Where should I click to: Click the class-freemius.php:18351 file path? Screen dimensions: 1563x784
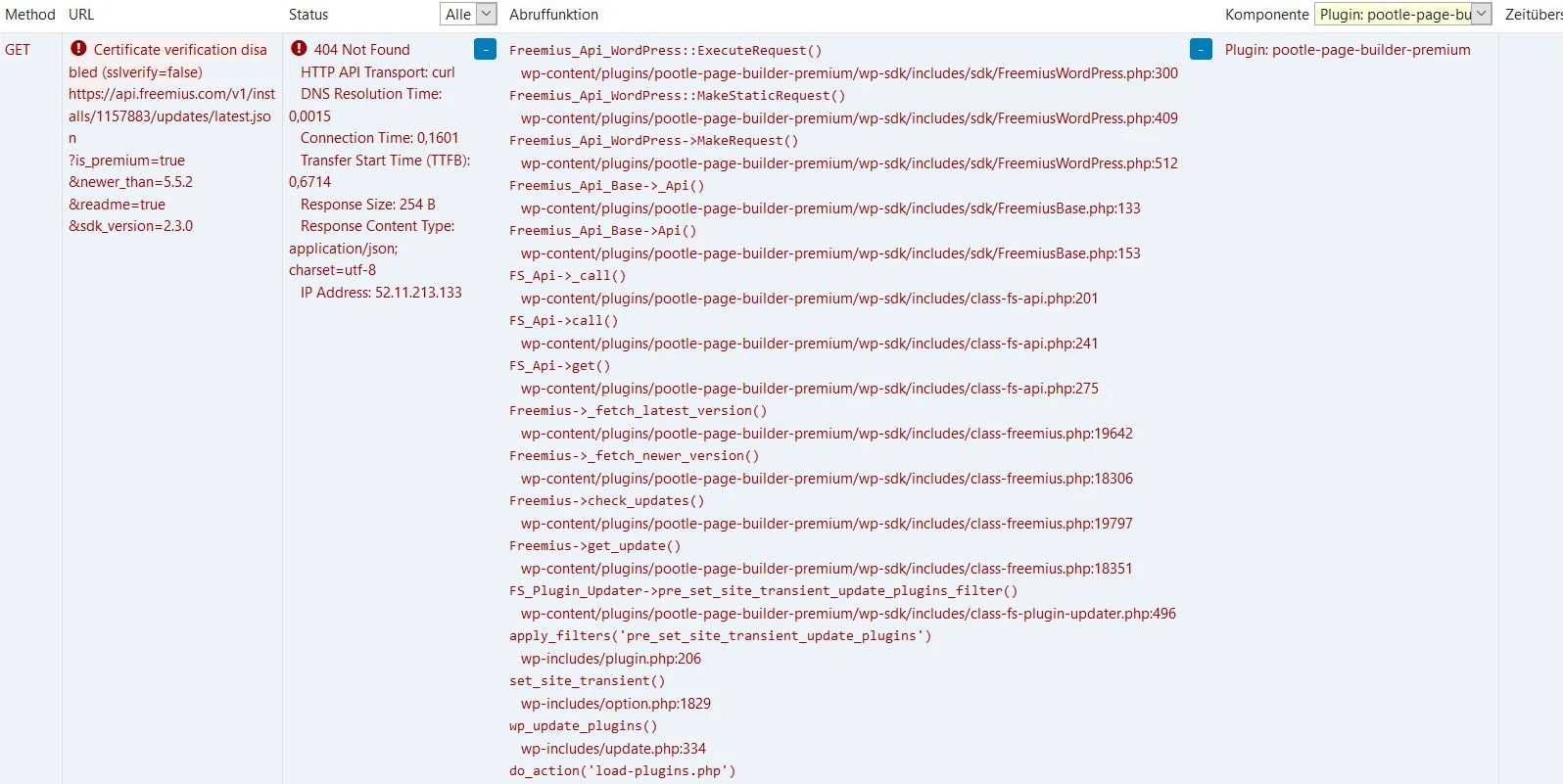[x=827, y=569]
